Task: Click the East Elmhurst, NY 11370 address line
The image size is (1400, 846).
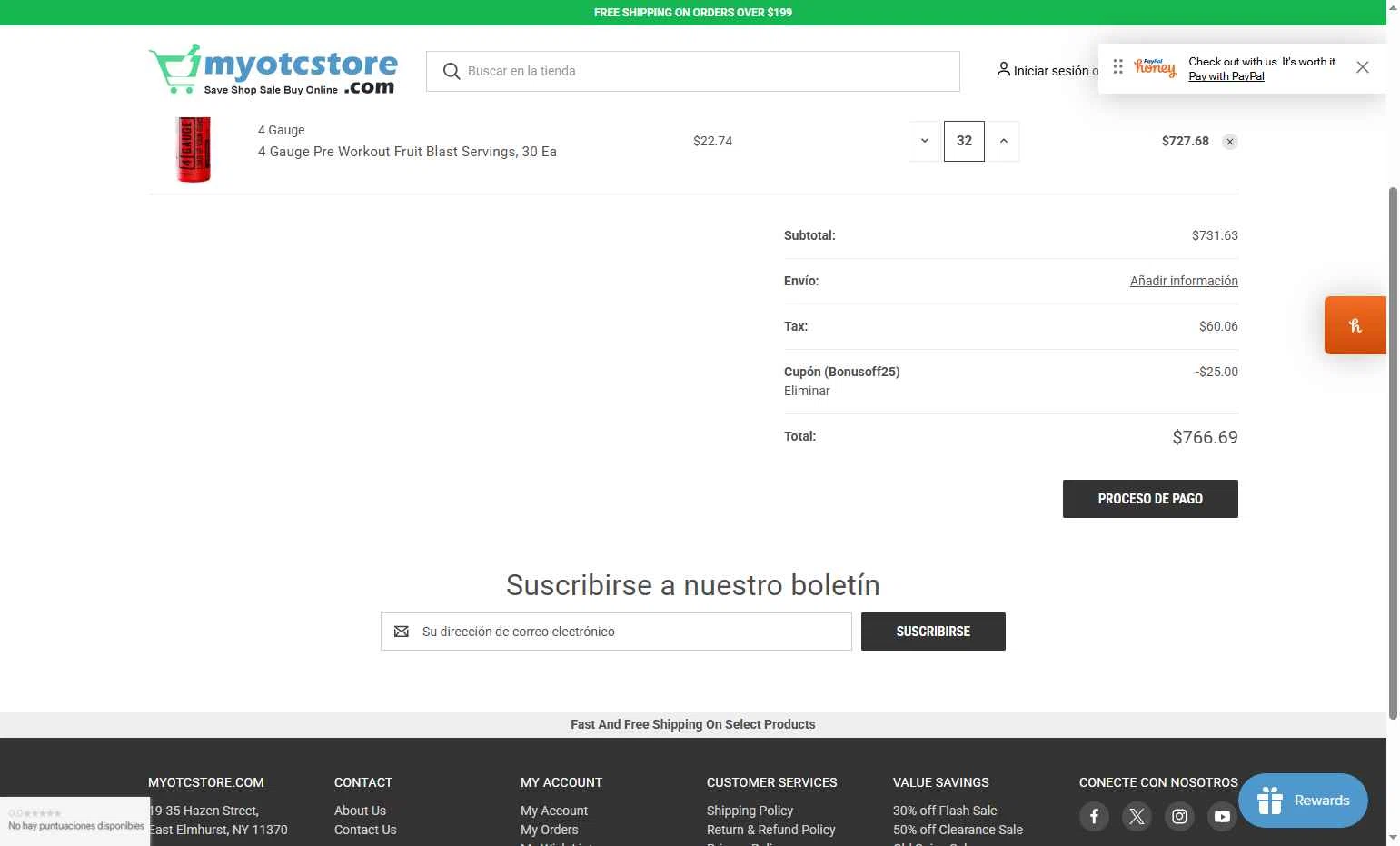Action: 218,830
